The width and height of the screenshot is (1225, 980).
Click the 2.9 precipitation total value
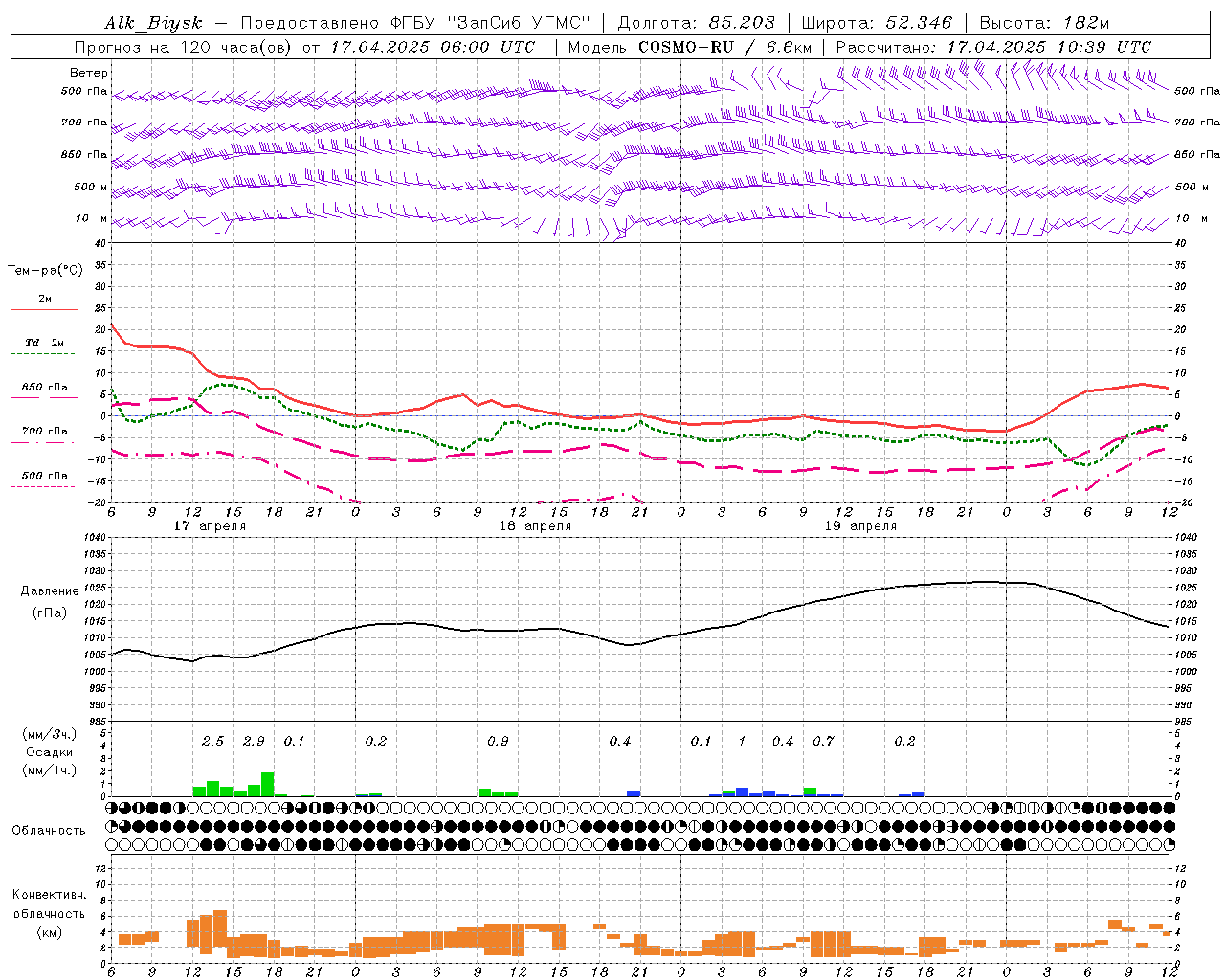click(254, 742)
